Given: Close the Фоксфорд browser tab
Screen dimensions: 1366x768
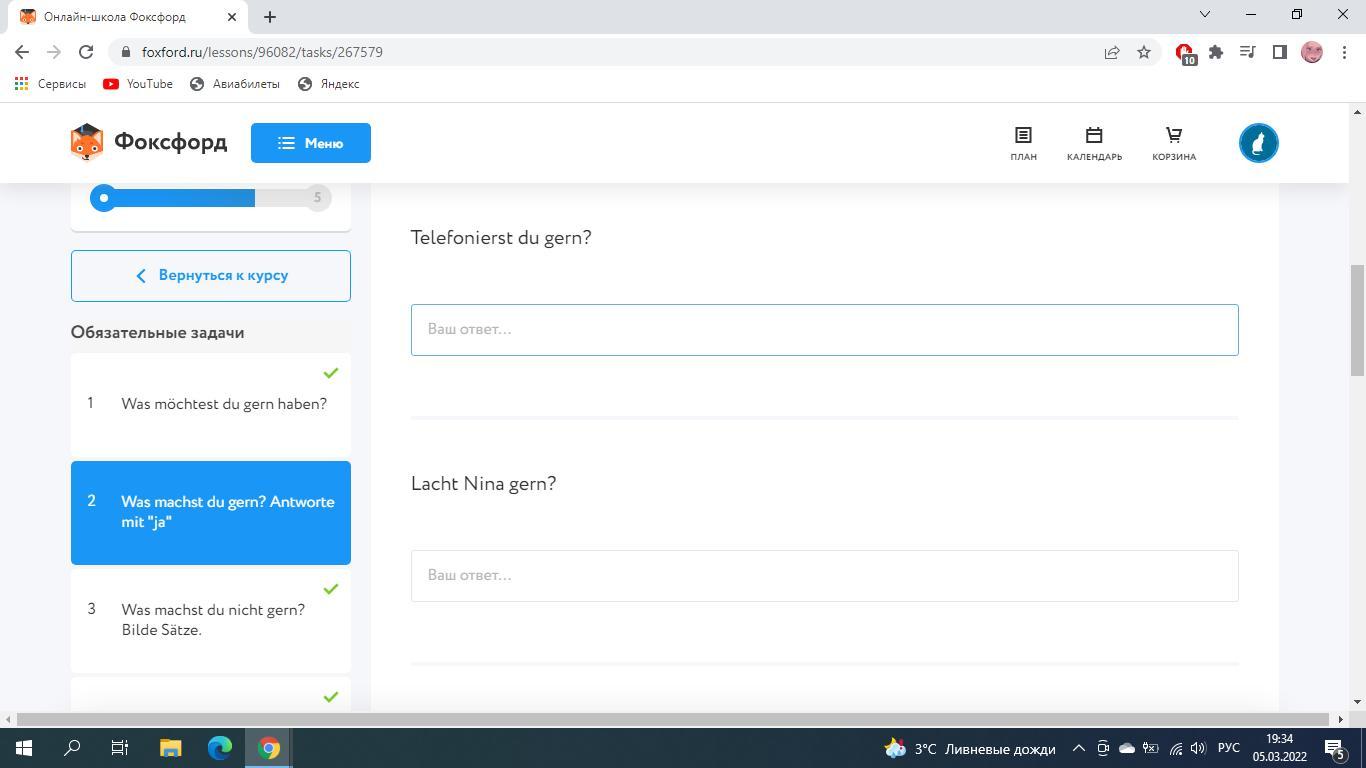Looking at the screenshot, I should coord(232,17).
